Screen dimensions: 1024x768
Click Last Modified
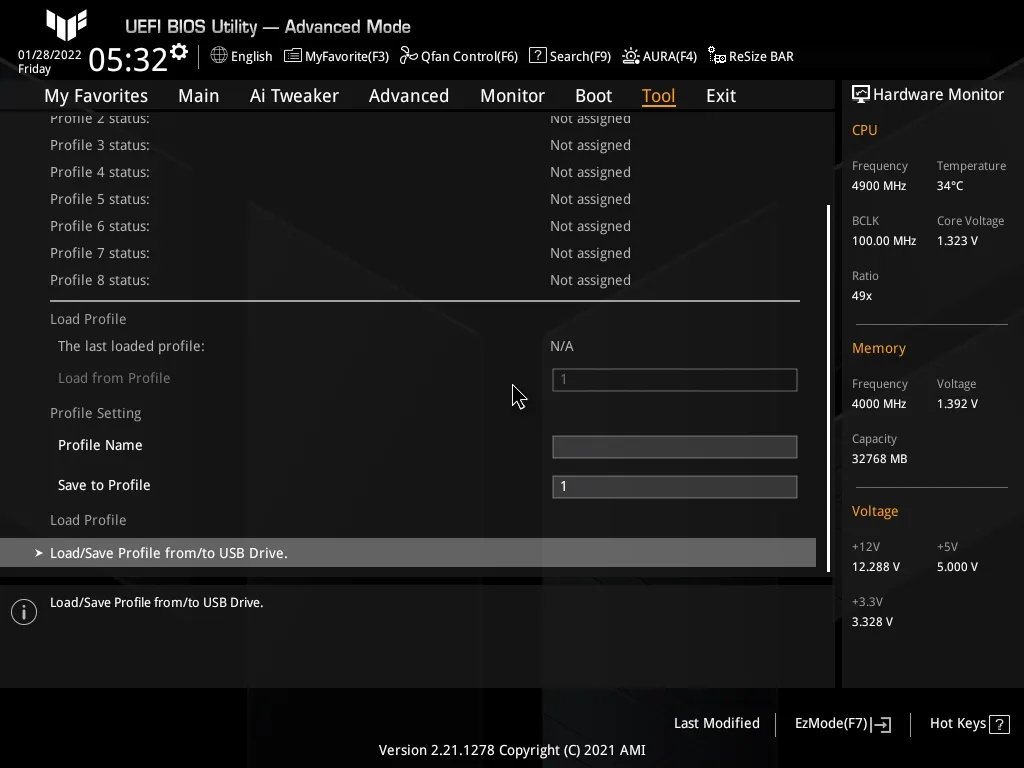[716, 723]
